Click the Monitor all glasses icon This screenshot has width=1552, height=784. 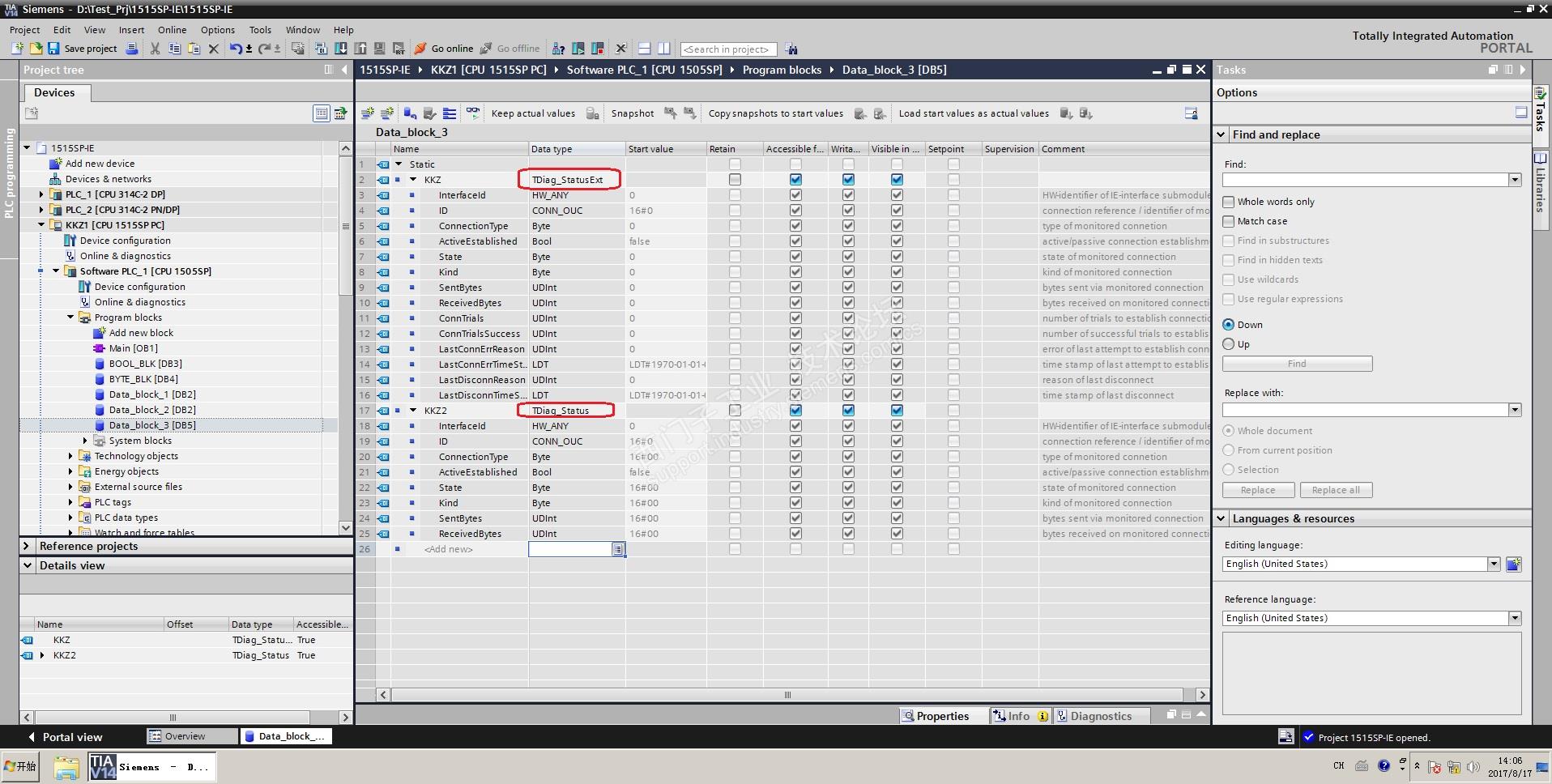(473, 113)
